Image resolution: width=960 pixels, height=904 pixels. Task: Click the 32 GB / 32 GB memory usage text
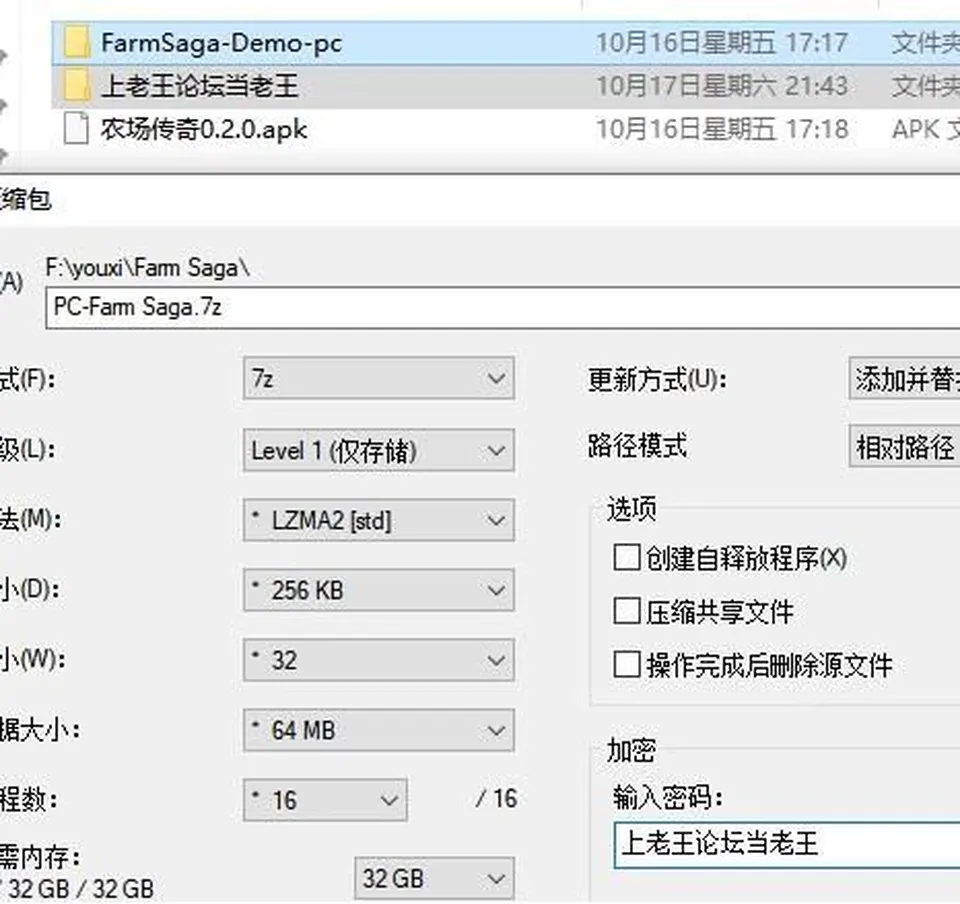pos(81,889)
